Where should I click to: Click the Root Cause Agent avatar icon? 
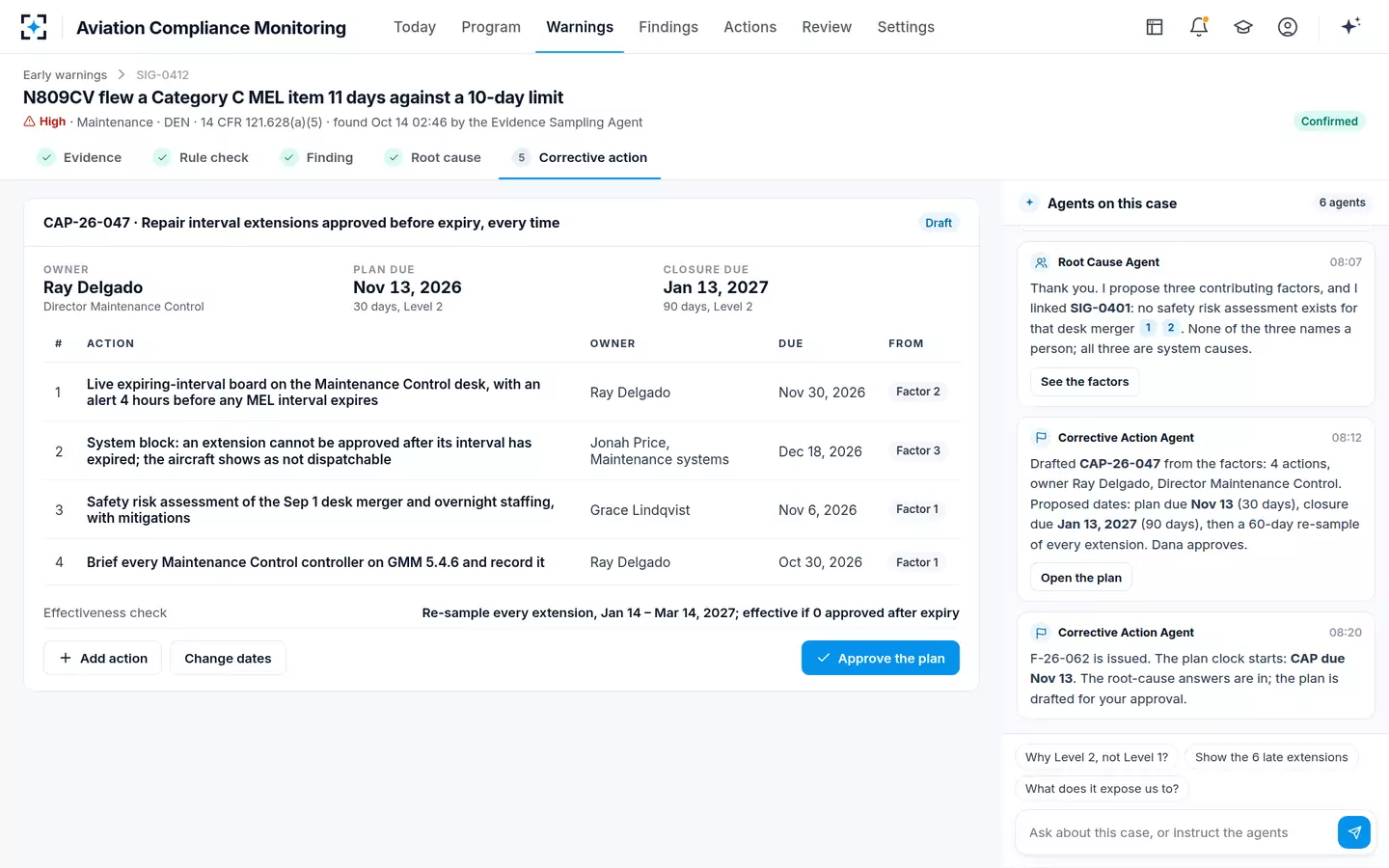coord(1041,262)
